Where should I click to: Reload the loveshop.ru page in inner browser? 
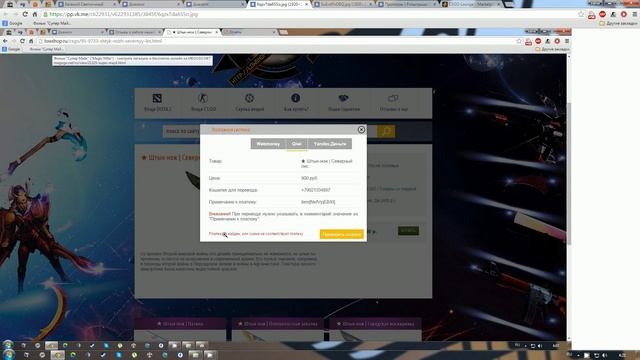pyautogui.click(x=22, y=41)
